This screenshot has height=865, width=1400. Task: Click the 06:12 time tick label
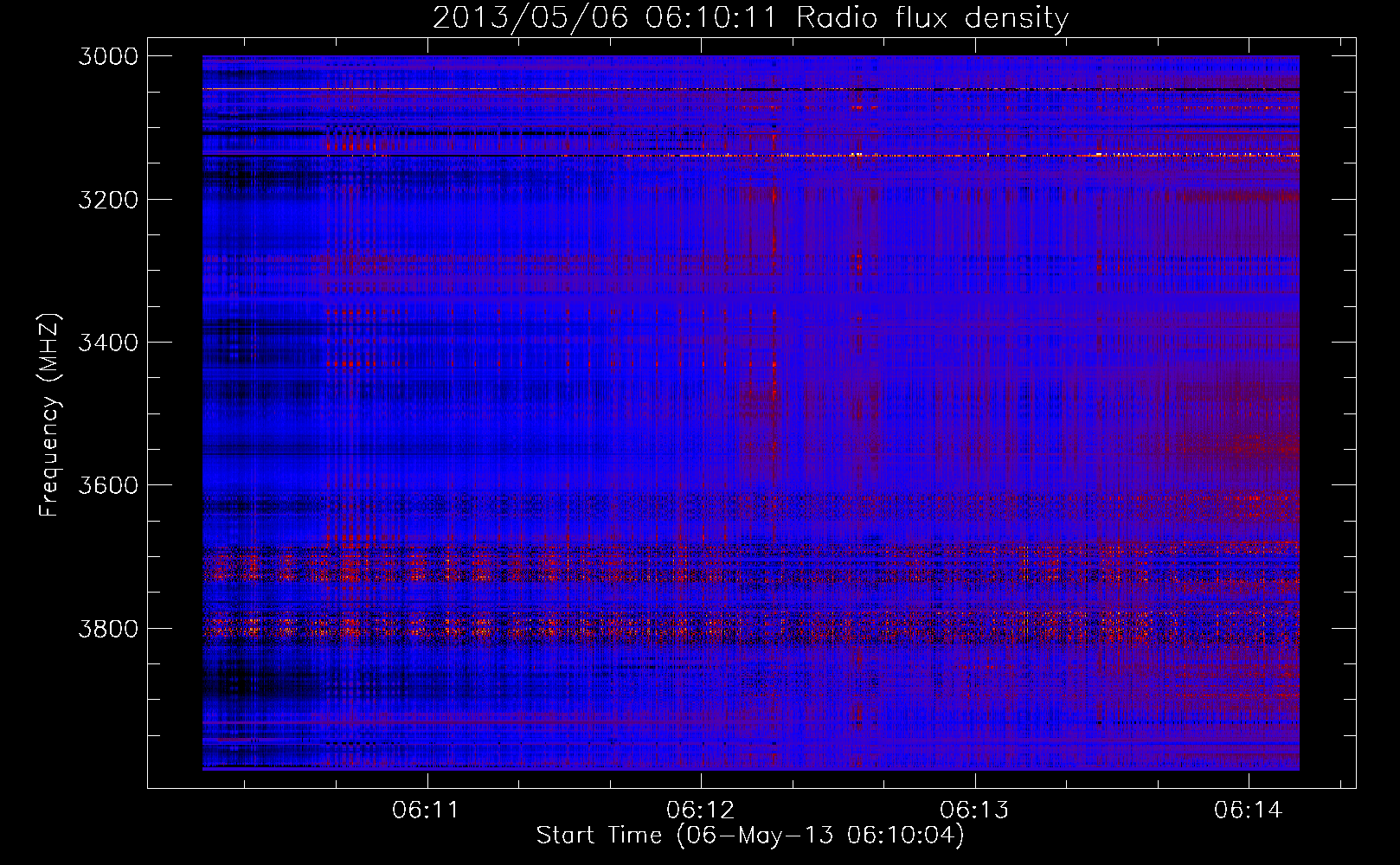700,810
